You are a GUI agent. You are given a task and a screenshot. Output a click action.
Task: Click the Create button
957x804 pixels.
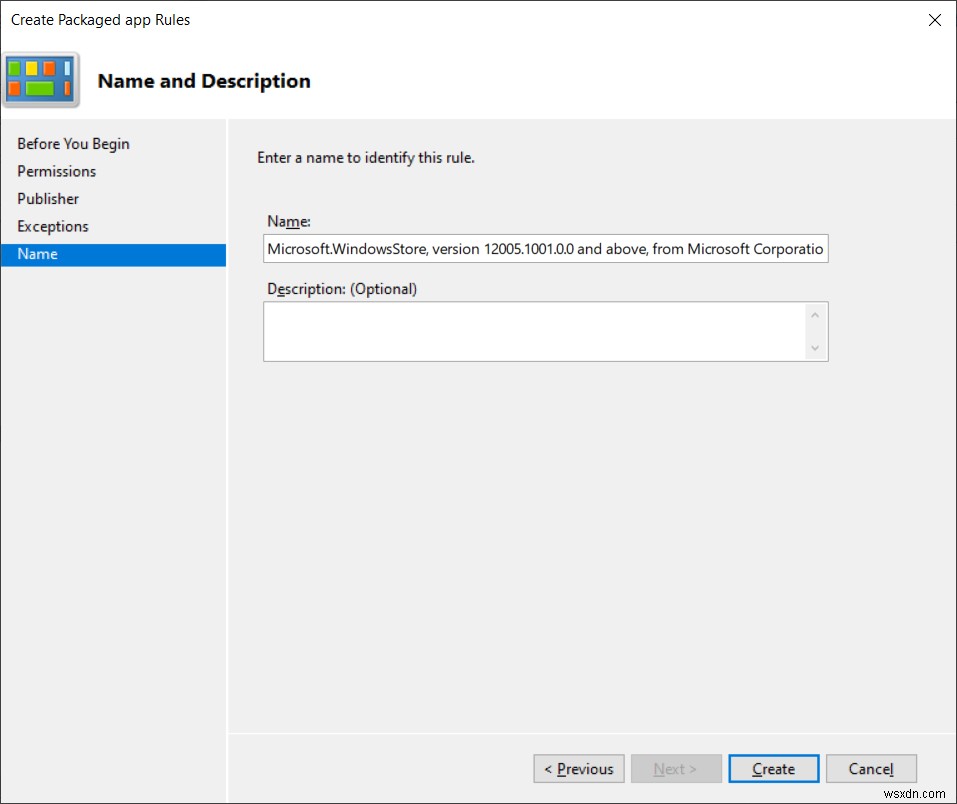[773, 768]
